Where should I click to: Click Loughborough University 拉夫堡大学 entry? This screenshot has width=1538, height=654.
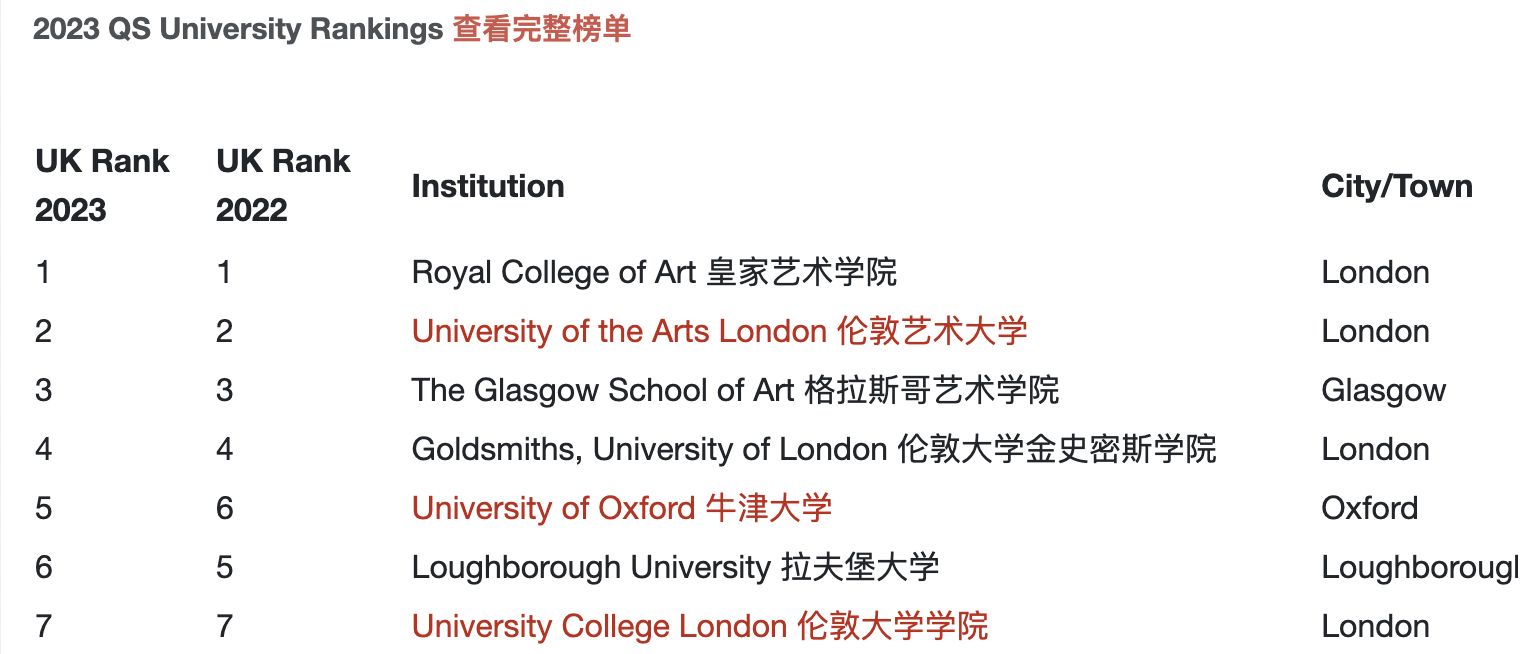point(675,567)
